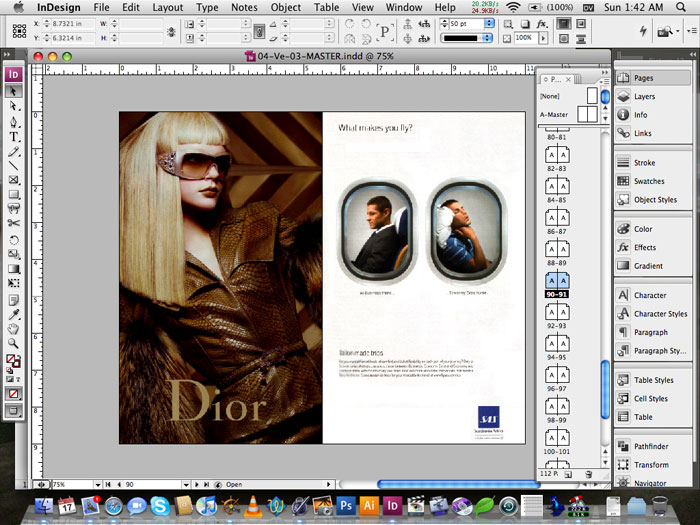Click the Rectangle Frame tool
Image resolution: width=700 pixels, height=525 pixels.
(x=14, y=180)
